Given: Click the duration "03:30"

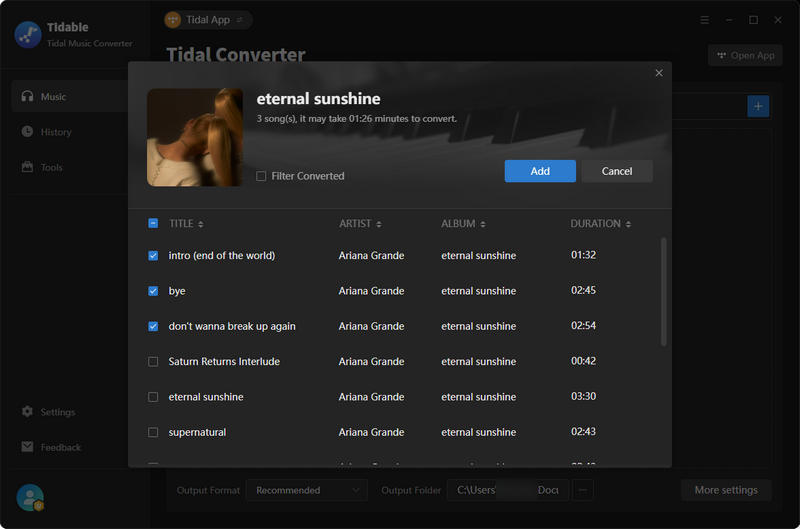Looking at the screenshot, I should 583,396.
